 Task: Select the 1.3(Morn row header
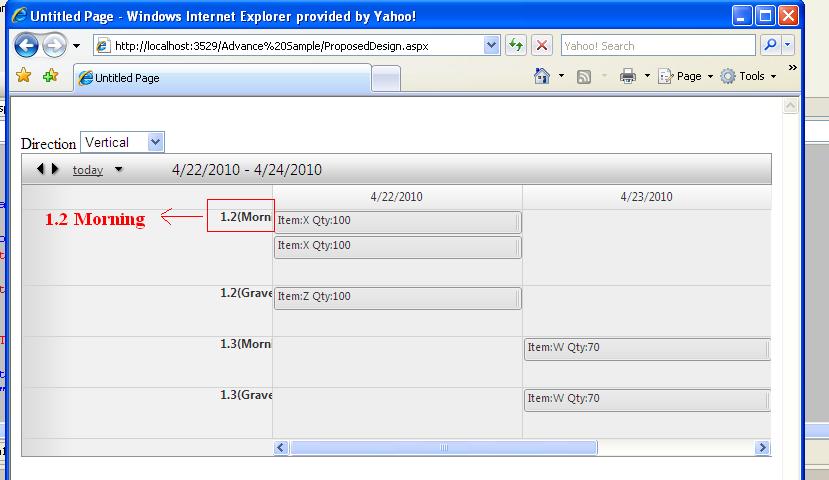tap(245, 344)
